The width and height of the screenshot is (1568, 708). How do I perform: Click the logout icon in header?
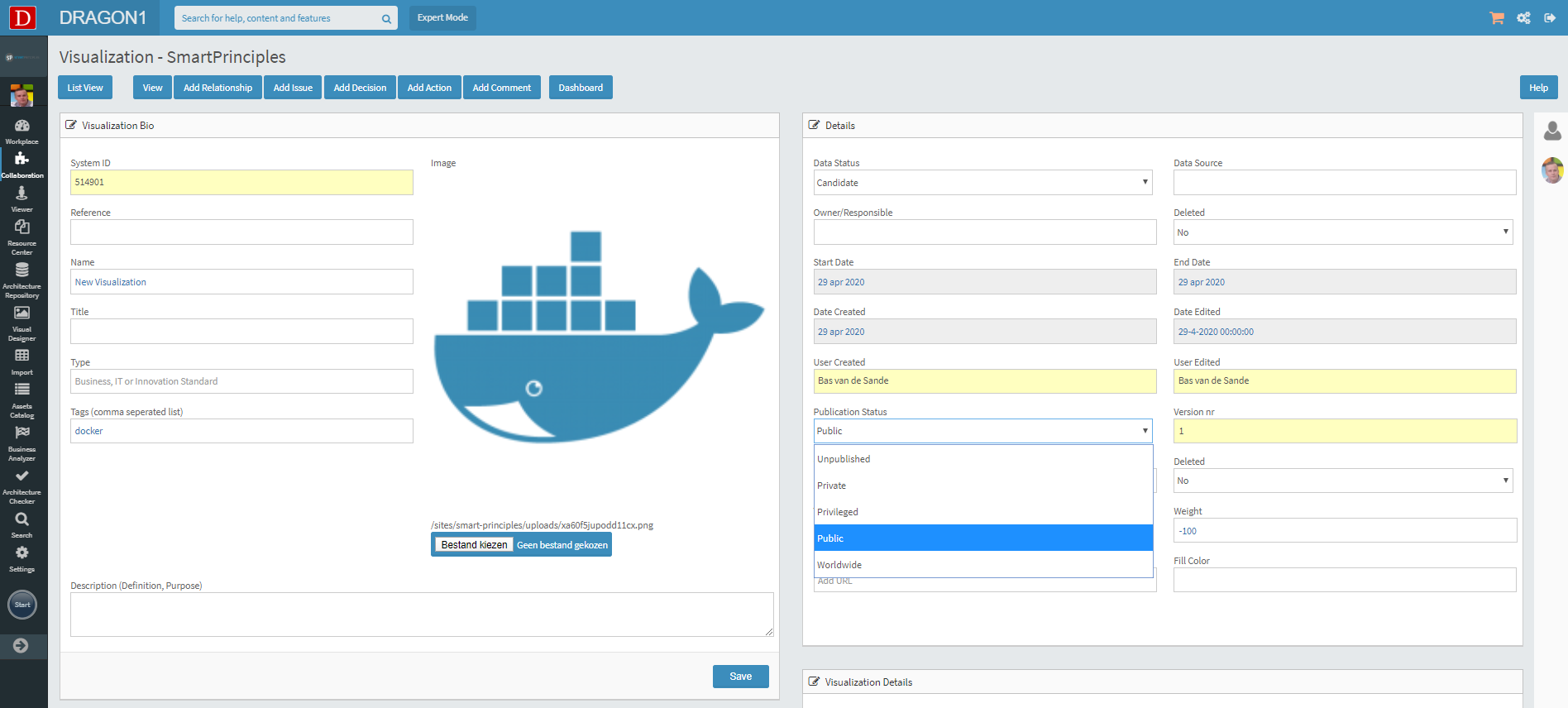[x=1550, y=18]
